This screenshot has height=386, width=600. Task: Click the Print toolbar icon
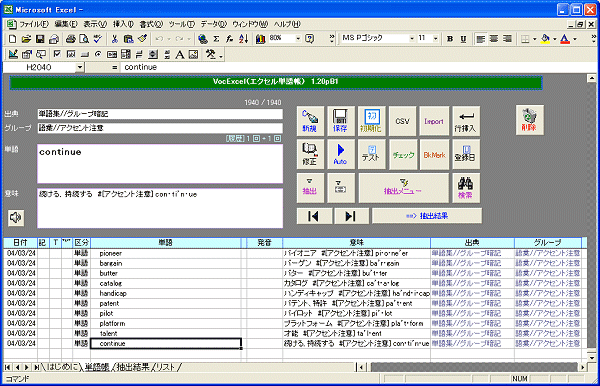pyautogui.click(x=70, y=39)
